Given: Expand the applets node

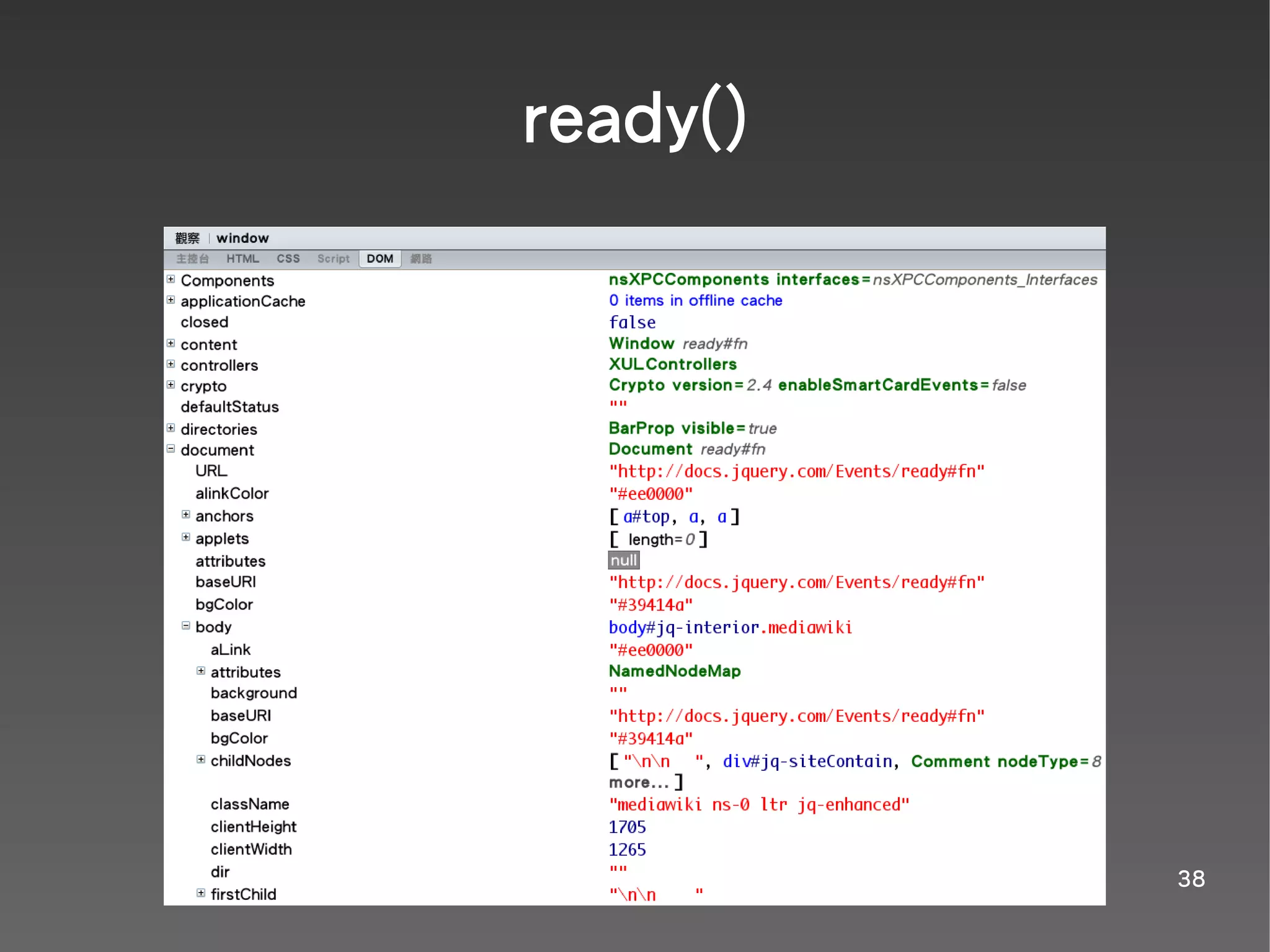Looking at the screenshot, I should 185,537.
